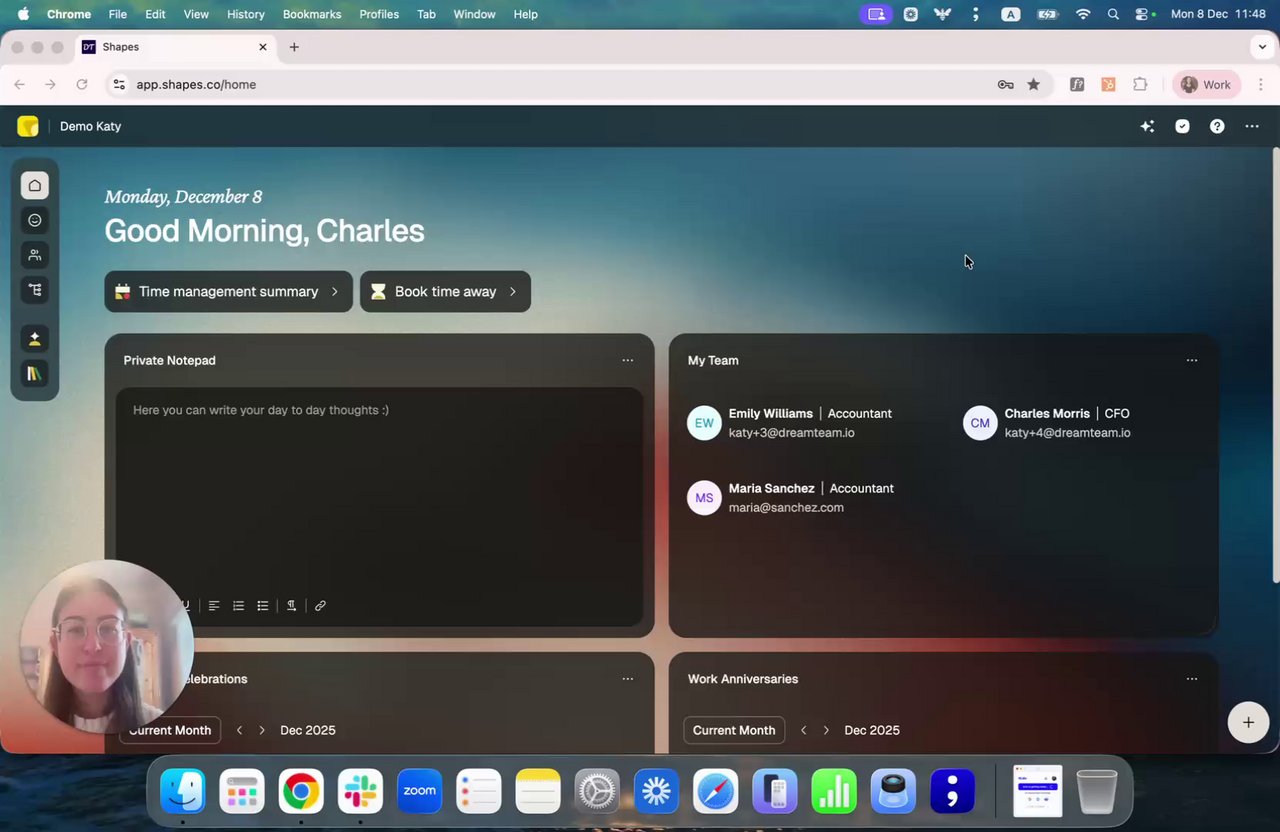This screenshot has width=1280, height=832.
Task: Select Charles Morris team member
Action: pos(1047,423)
